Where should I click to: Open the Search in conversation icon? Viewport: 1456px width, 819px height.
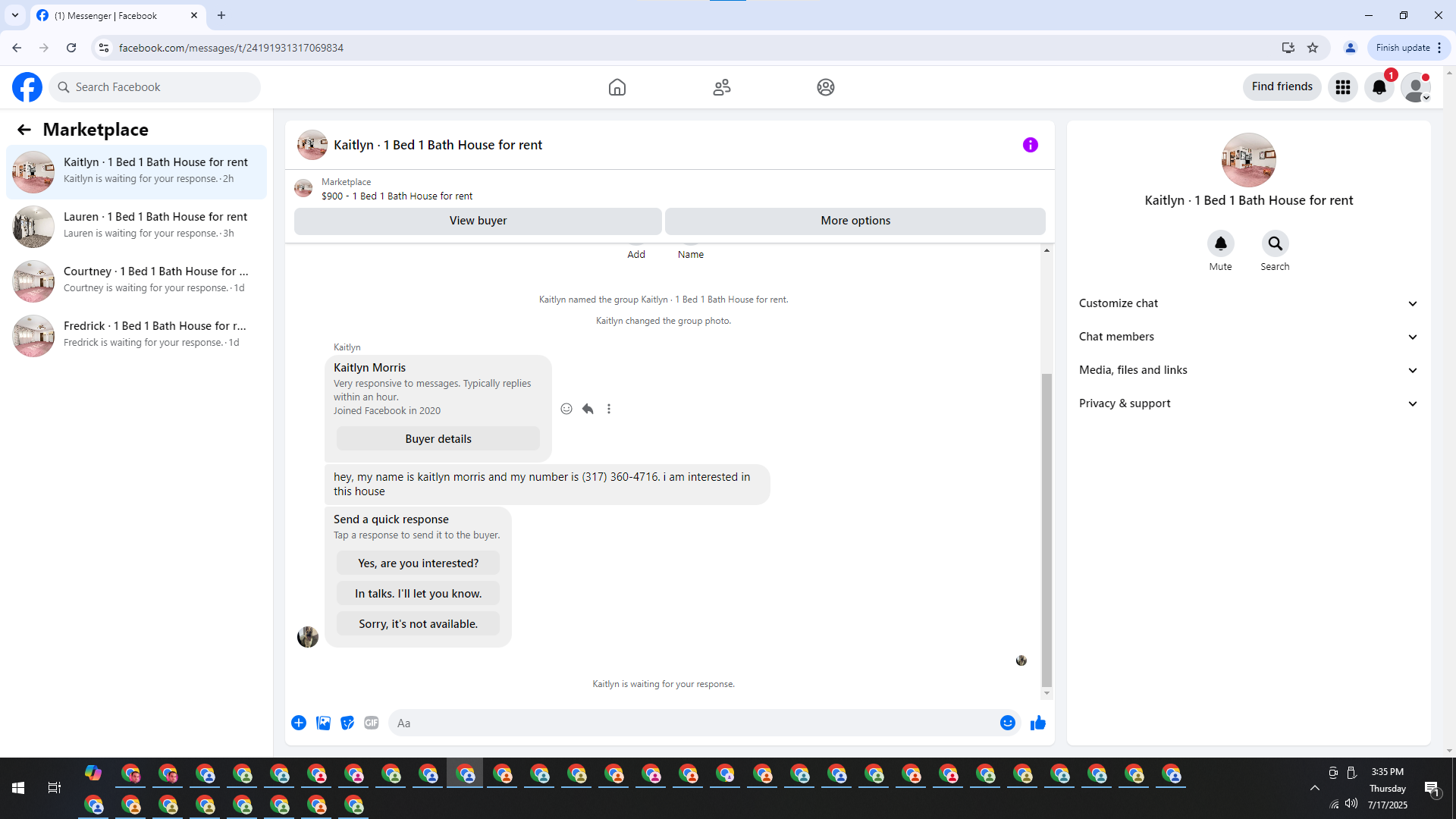pyautogui.click(x=1275, y=243)
